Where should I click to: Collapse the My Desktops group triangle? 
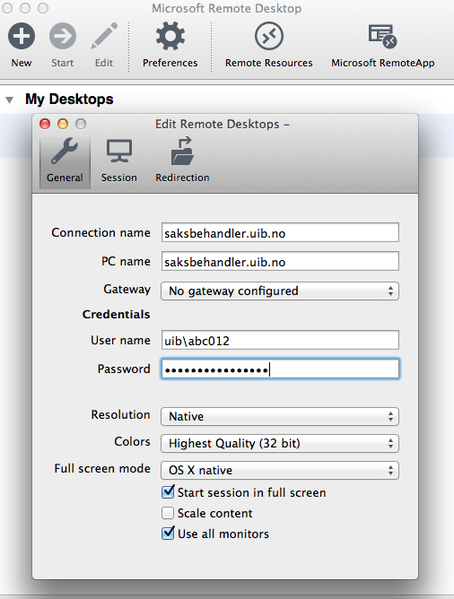click(x=10, y=100)
